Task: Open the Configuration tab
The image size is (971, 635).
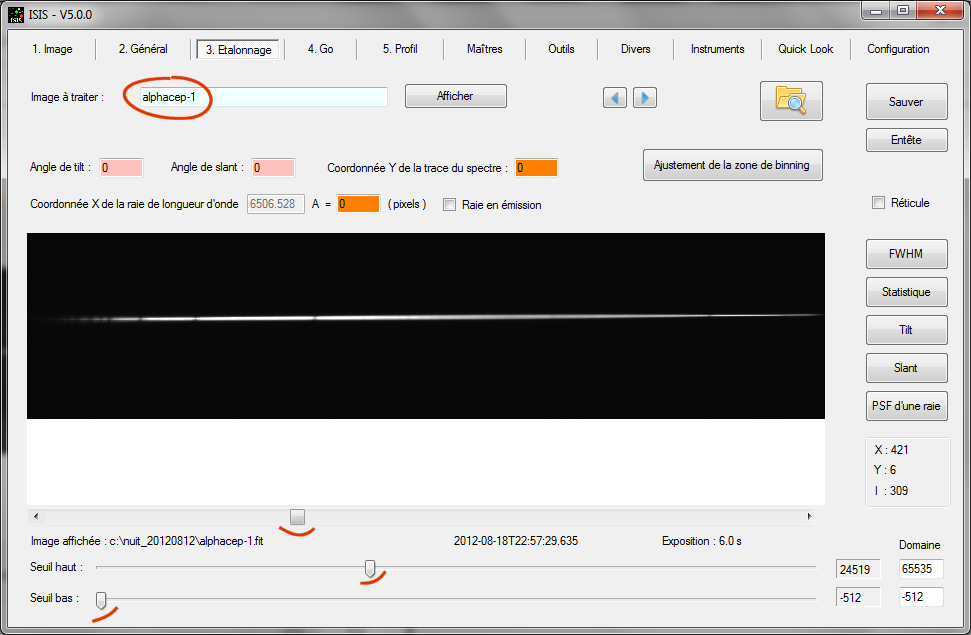Action: point(898,49)
